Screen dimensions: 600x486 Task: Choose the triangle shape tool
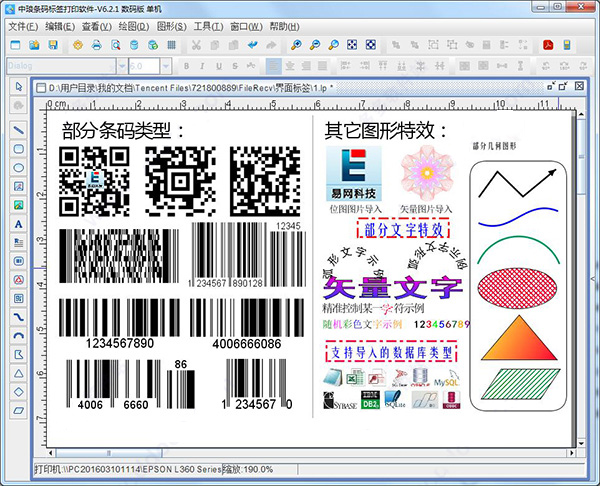tap(19, 372)
